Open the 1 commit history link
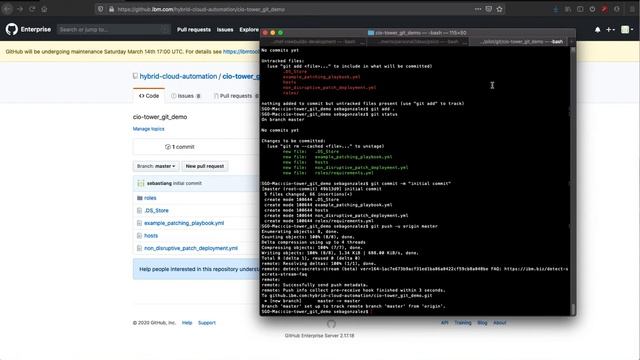The height and width of the screenshot is (360, 640). click(x=180, y=147)
